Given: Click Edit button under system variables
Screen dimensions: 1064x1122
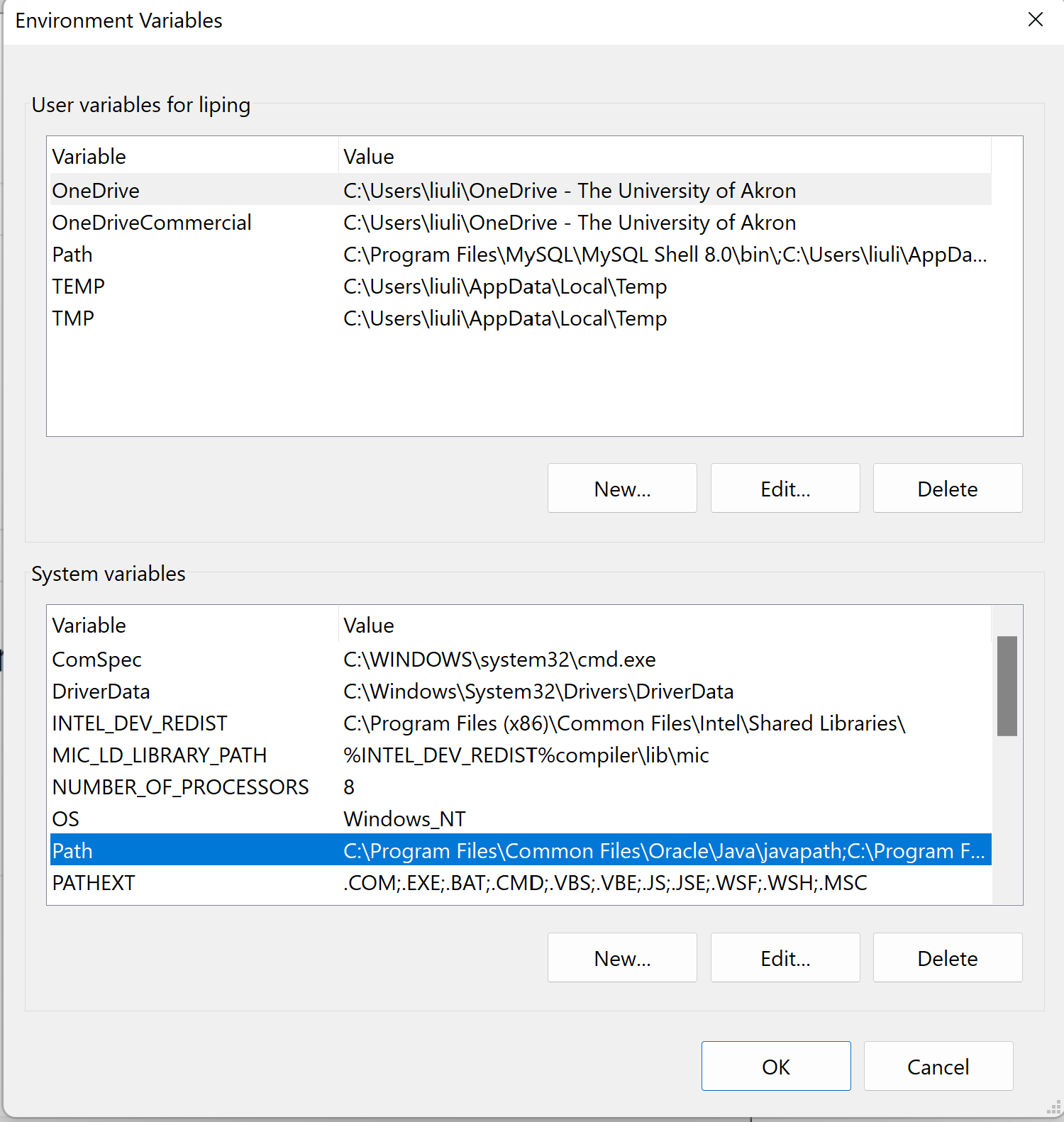Looking at the screenshot, I should coord(785,957).
